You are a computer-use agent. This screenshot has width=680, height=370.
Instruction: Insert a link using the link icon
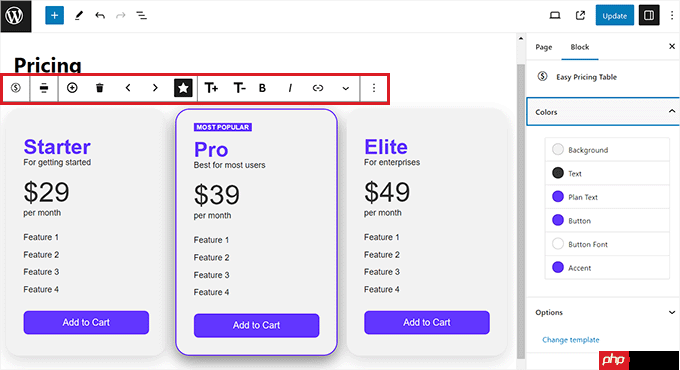point(318,88)
